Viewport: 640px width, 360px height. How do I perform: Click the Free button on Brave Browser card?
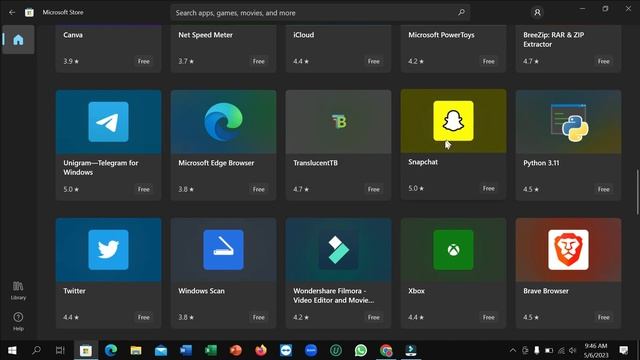click(604, 317)
